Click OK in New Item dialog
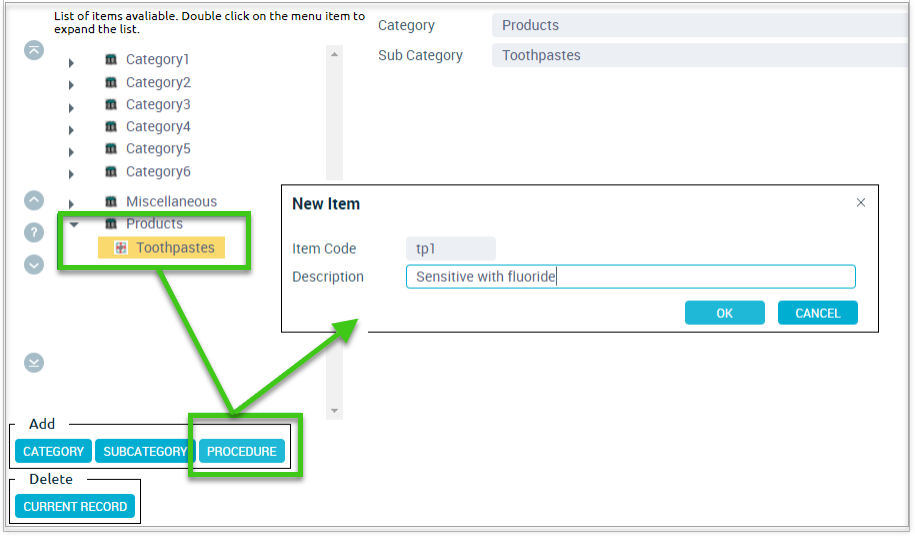The image size is (915, 536). pos(725,313)
